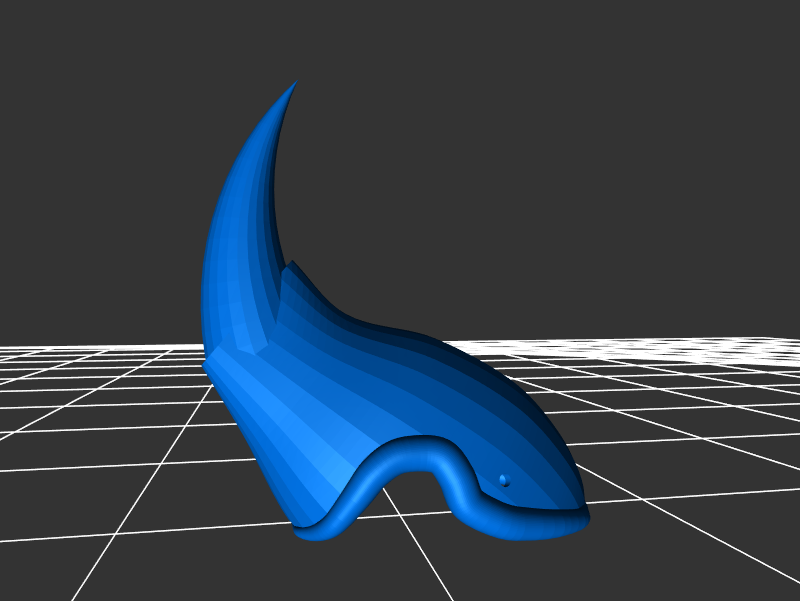The width and height of the screenshot is (800, 601).
Task: Click the grid floor left of the model
Action: [100, 420]
